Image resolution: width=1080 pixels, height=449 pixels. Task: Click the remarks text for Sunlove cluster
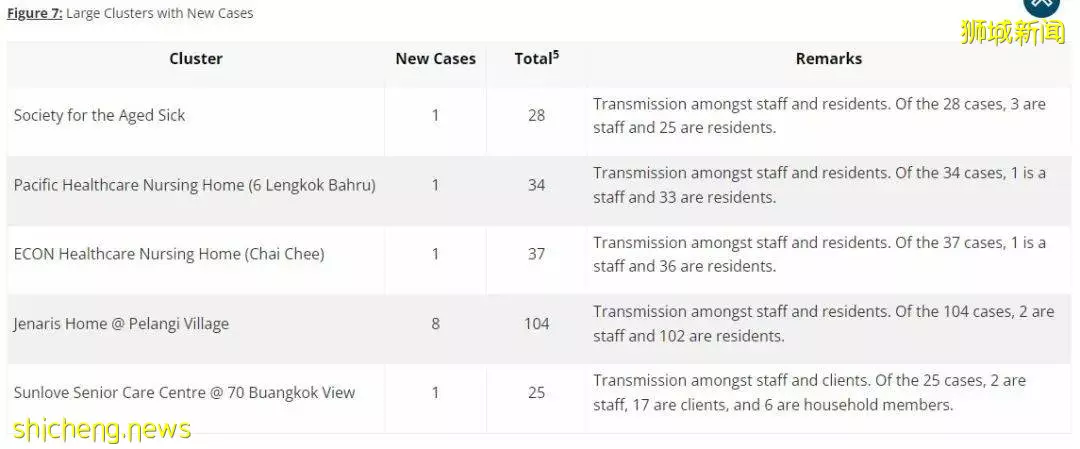click(809, 393)
